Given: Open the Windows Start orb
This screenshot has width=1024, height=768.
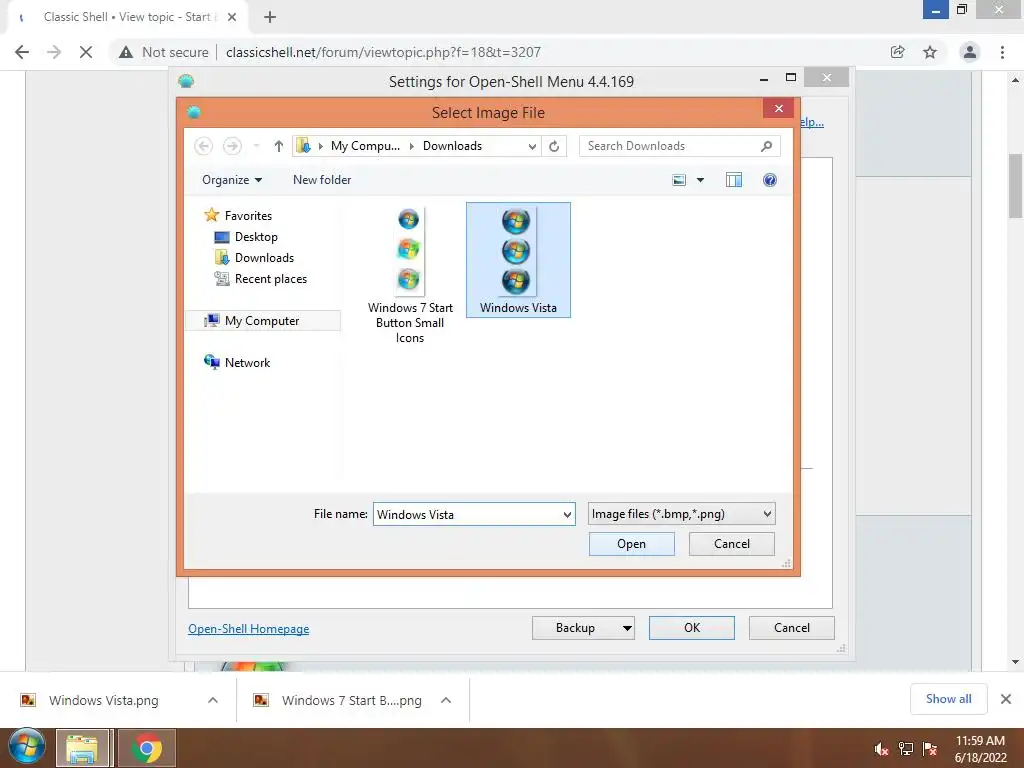Looking at the screenshot, I should 26,748.
